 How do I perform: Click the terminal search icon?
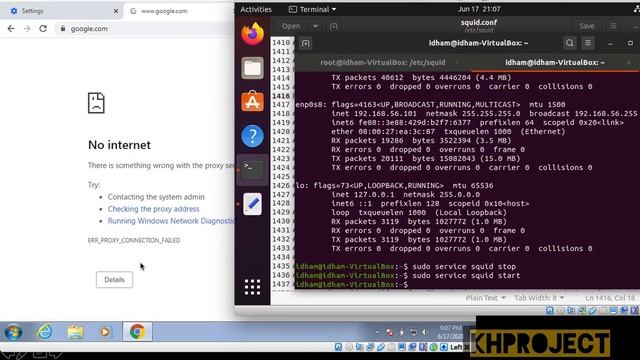(x=570, y=43)
